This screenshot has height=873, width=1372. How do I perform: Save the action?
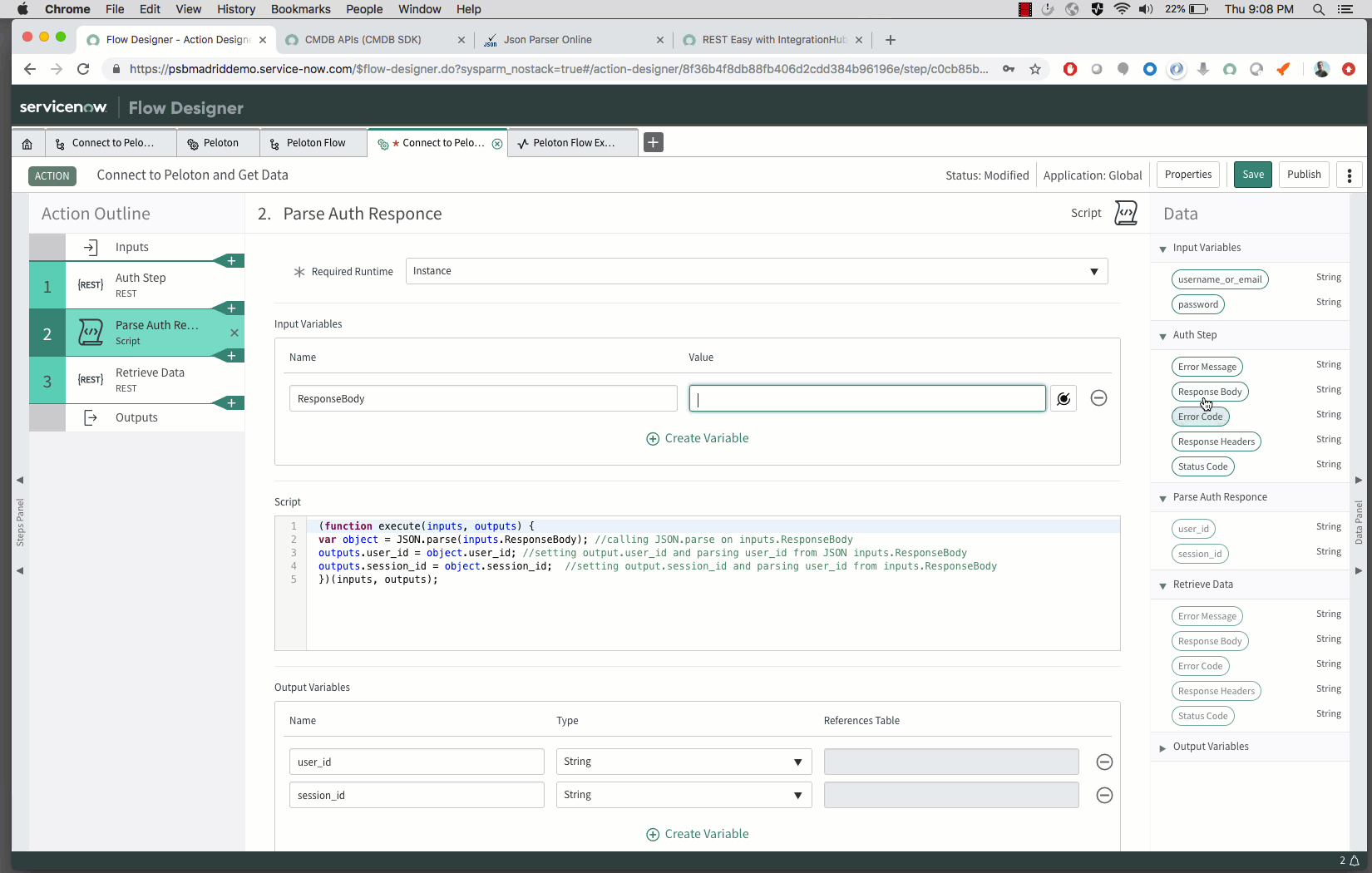click(x=1253, y=175)
